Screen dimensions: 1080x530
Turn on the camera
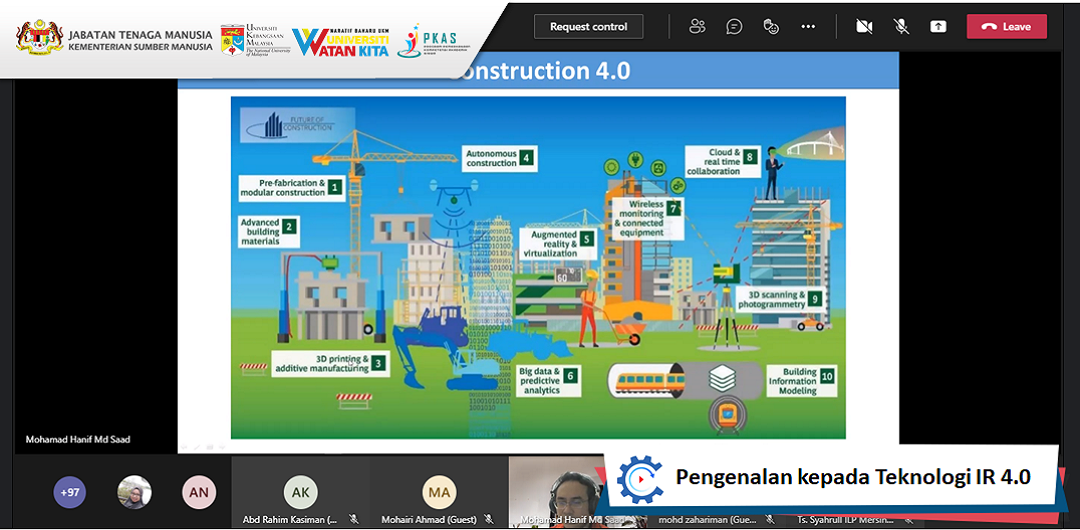(x=864, y=27)
